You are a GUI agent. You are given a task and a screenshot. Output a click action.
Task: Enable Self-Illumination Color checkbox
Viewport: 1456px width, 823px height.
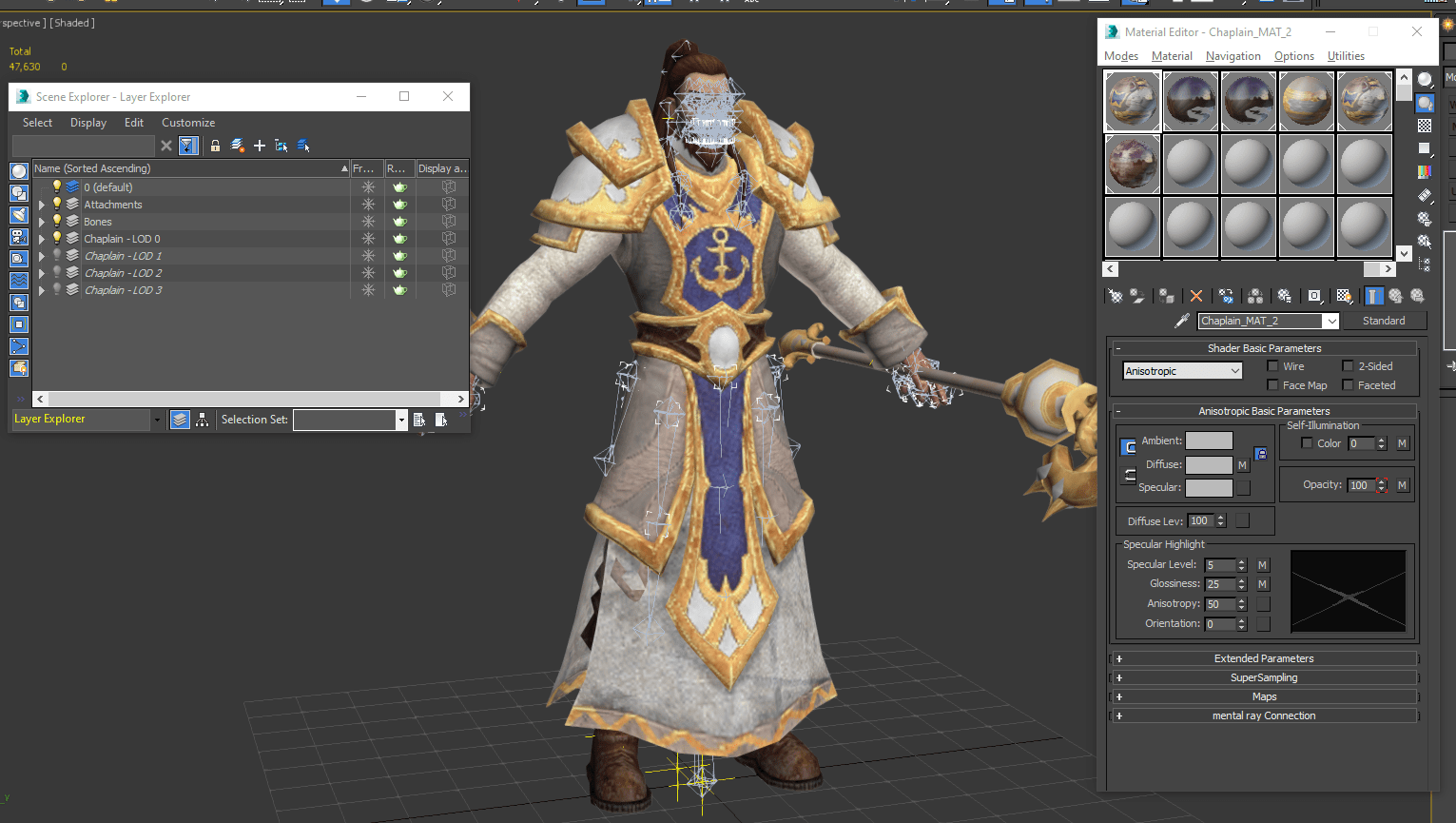click(x=1307, y=443)
